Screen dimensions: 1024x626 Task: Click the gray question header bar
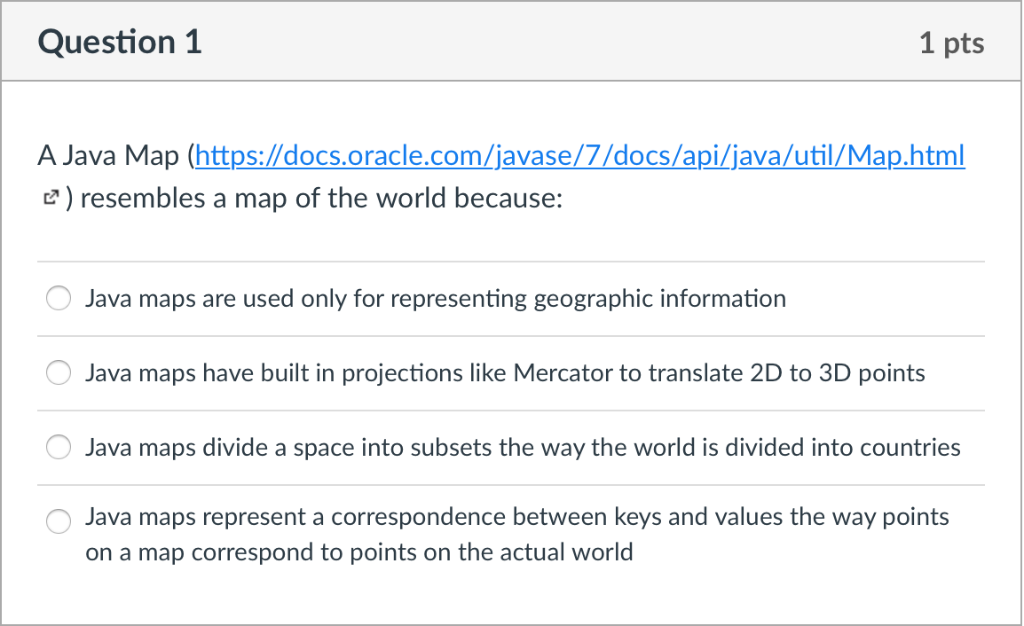511,42
